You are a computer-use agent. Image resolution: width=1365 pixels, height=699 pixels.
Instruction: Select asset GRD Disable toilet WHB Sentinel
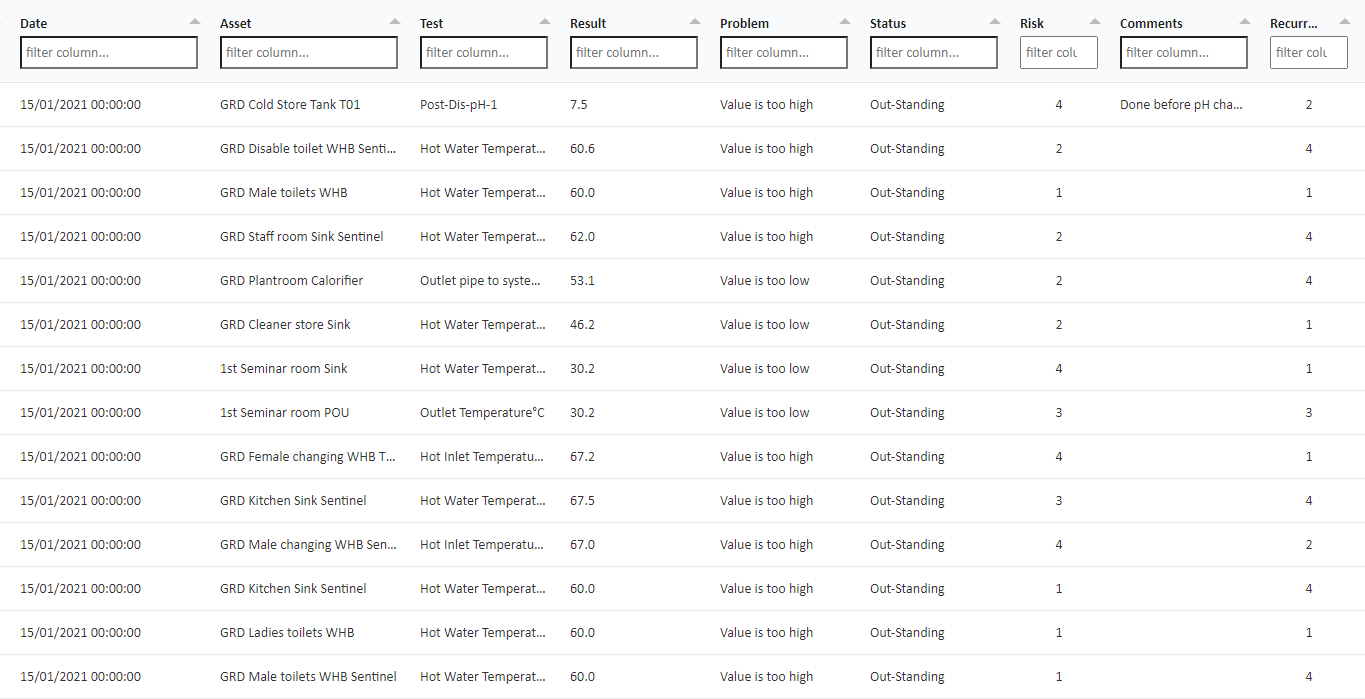pos(308,148)
